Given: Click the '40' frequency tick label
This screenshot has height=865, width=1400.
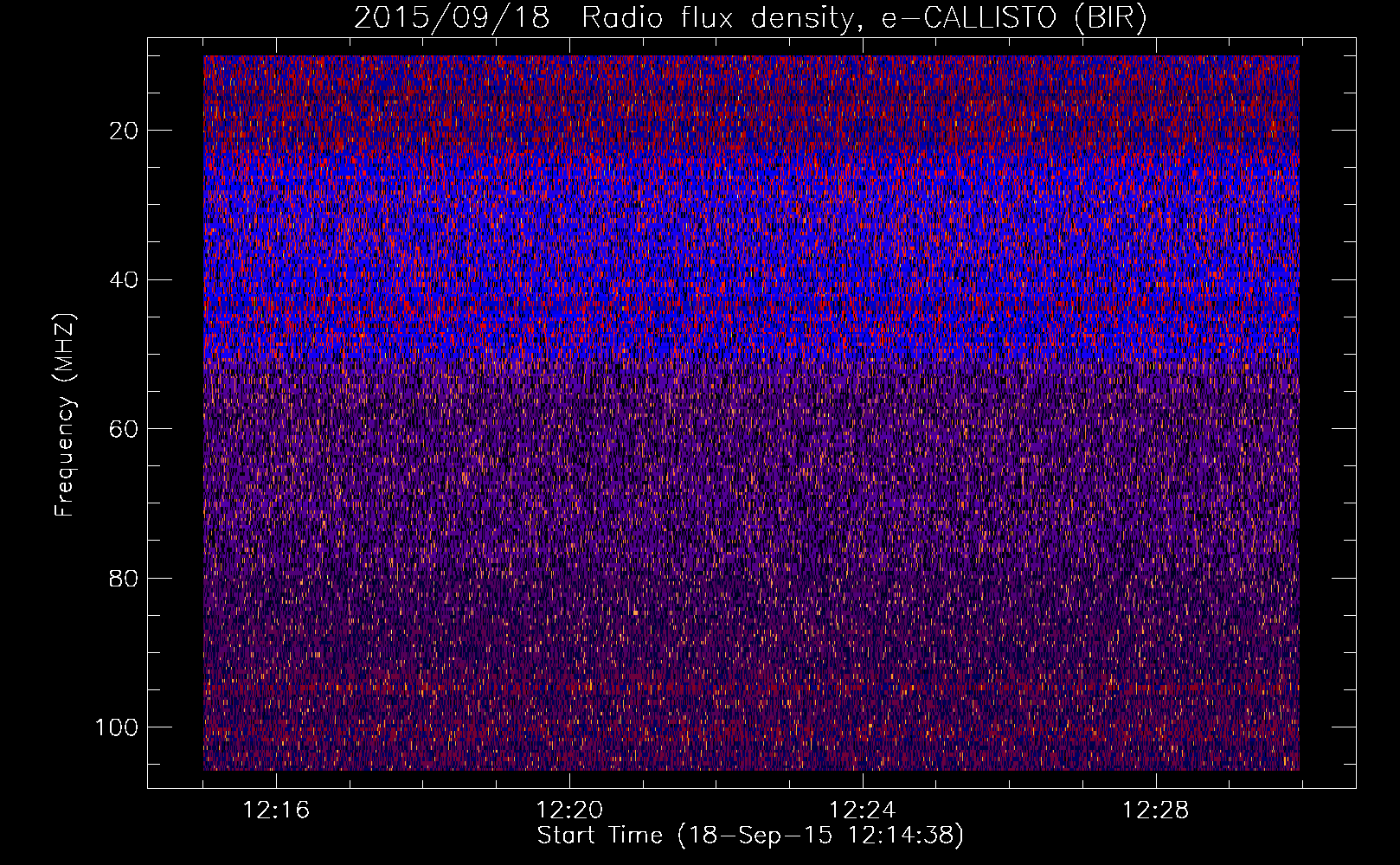Looking at the screenshot, I should (x=124, y=280).
